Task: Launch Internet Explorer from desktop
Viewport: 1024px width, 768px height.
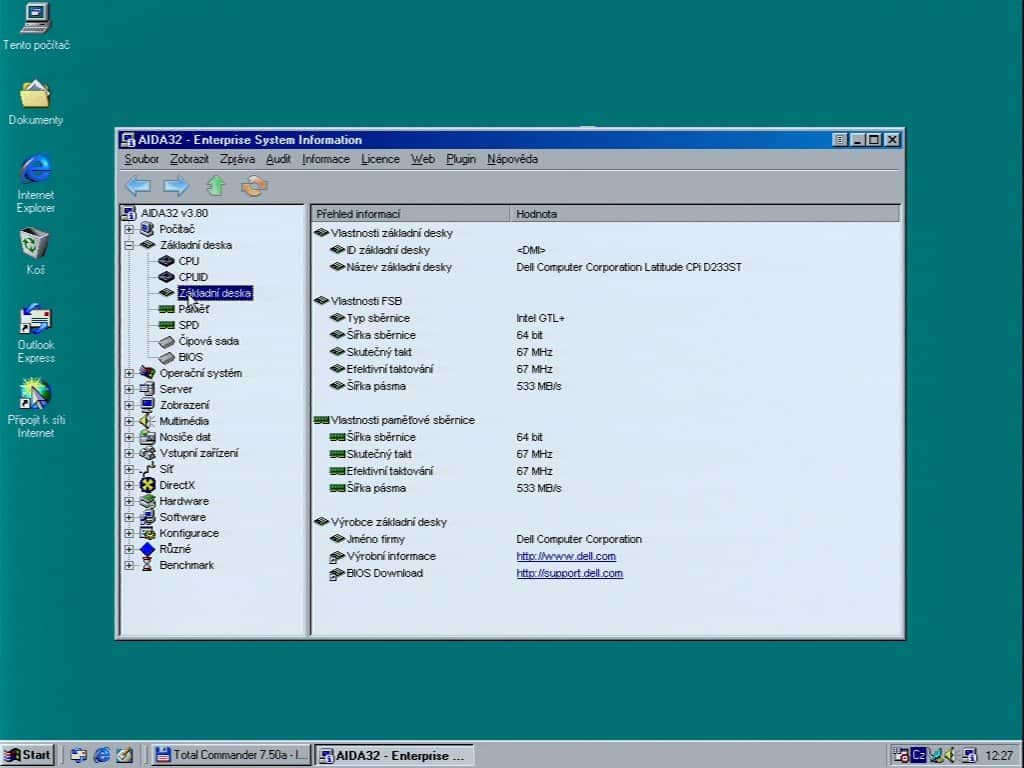Action: [x=36, y=184]
